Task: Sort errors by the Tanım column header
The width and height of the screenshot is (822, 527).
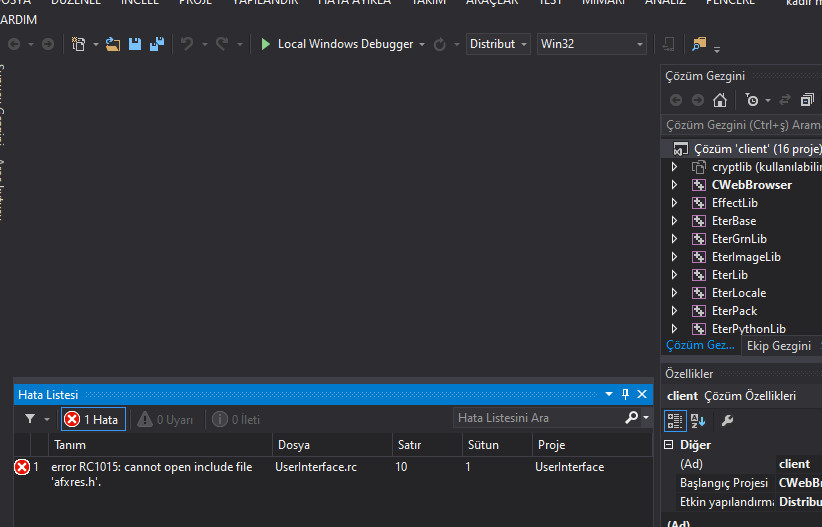Action: click(160, 445)
